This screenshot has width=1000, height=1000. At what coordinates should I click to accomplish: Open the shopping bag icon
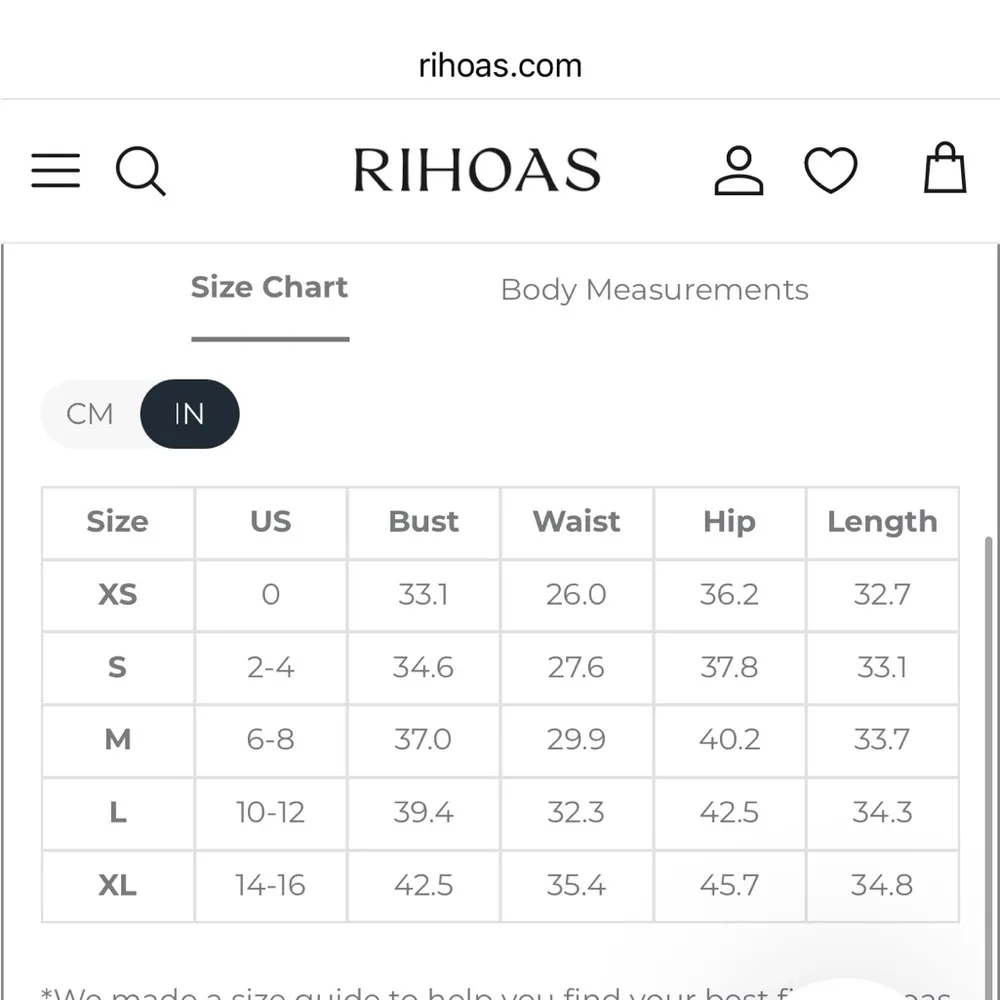(x=944, y=168)
